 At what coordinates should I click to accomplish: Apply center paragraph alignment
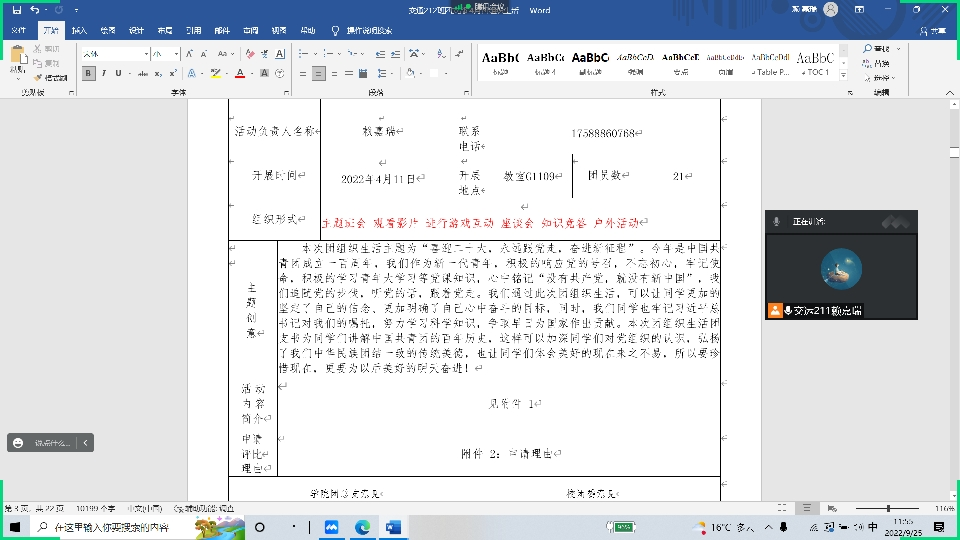317,73
